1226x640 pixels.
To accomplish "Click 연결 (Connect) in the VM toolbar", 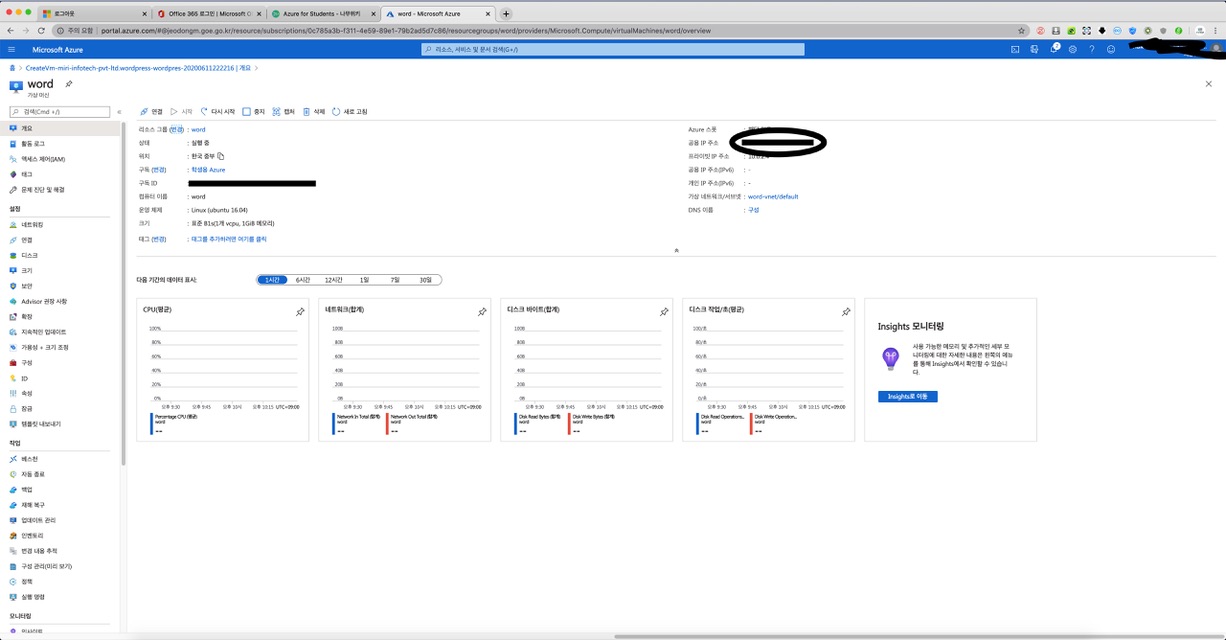I will [x=152, y=112].
